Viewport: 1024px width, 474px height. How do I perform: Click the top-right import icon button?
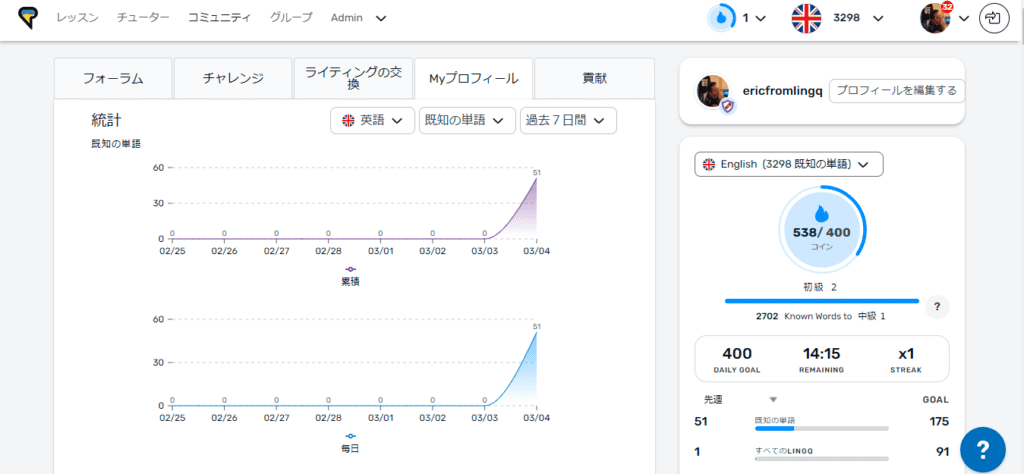(x=993, y=18)
